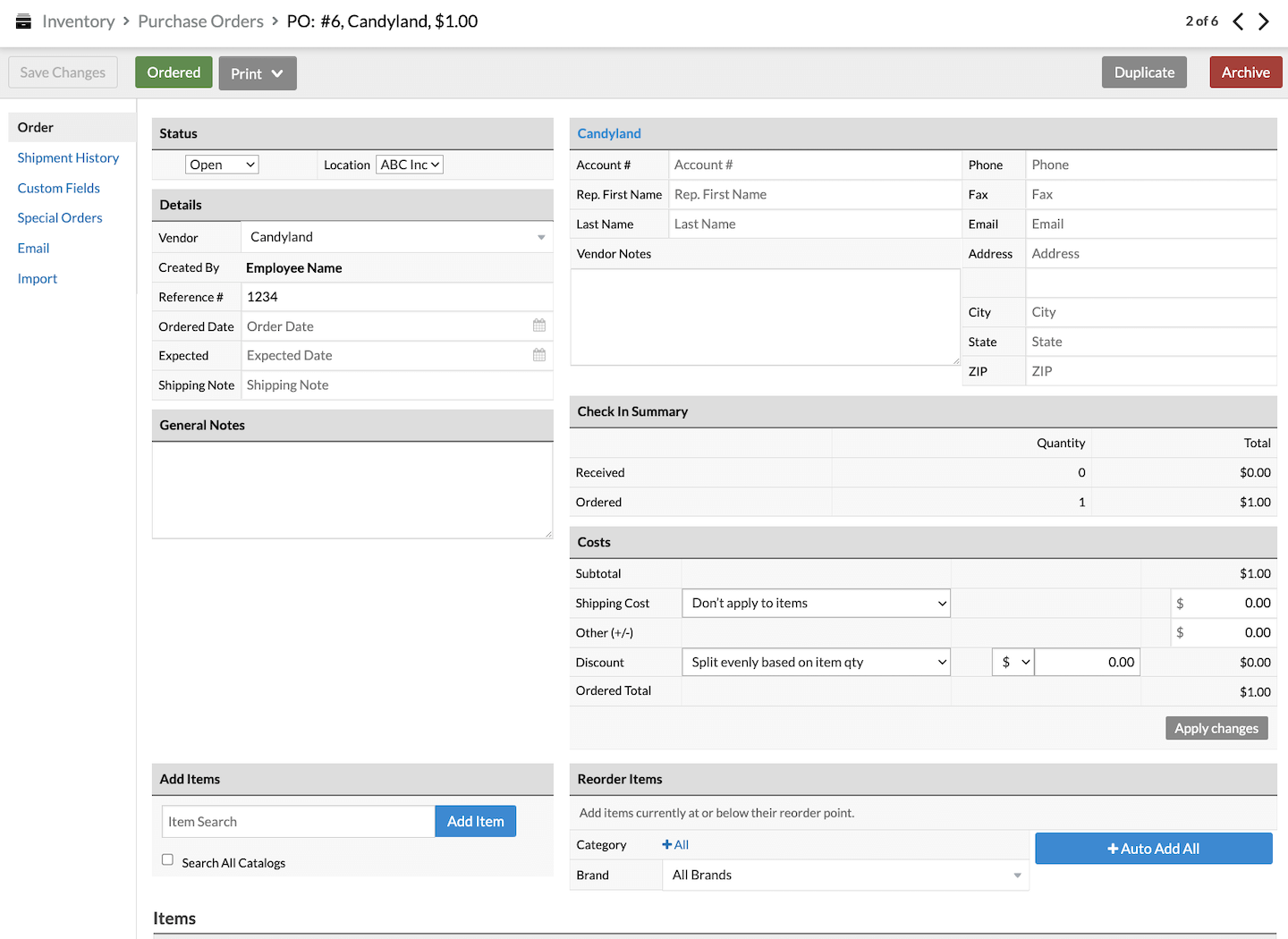The width and height of the screenshot is (1288, 939).
Task: Open Special Orders in the sidebar
Action: click(60, 217)
